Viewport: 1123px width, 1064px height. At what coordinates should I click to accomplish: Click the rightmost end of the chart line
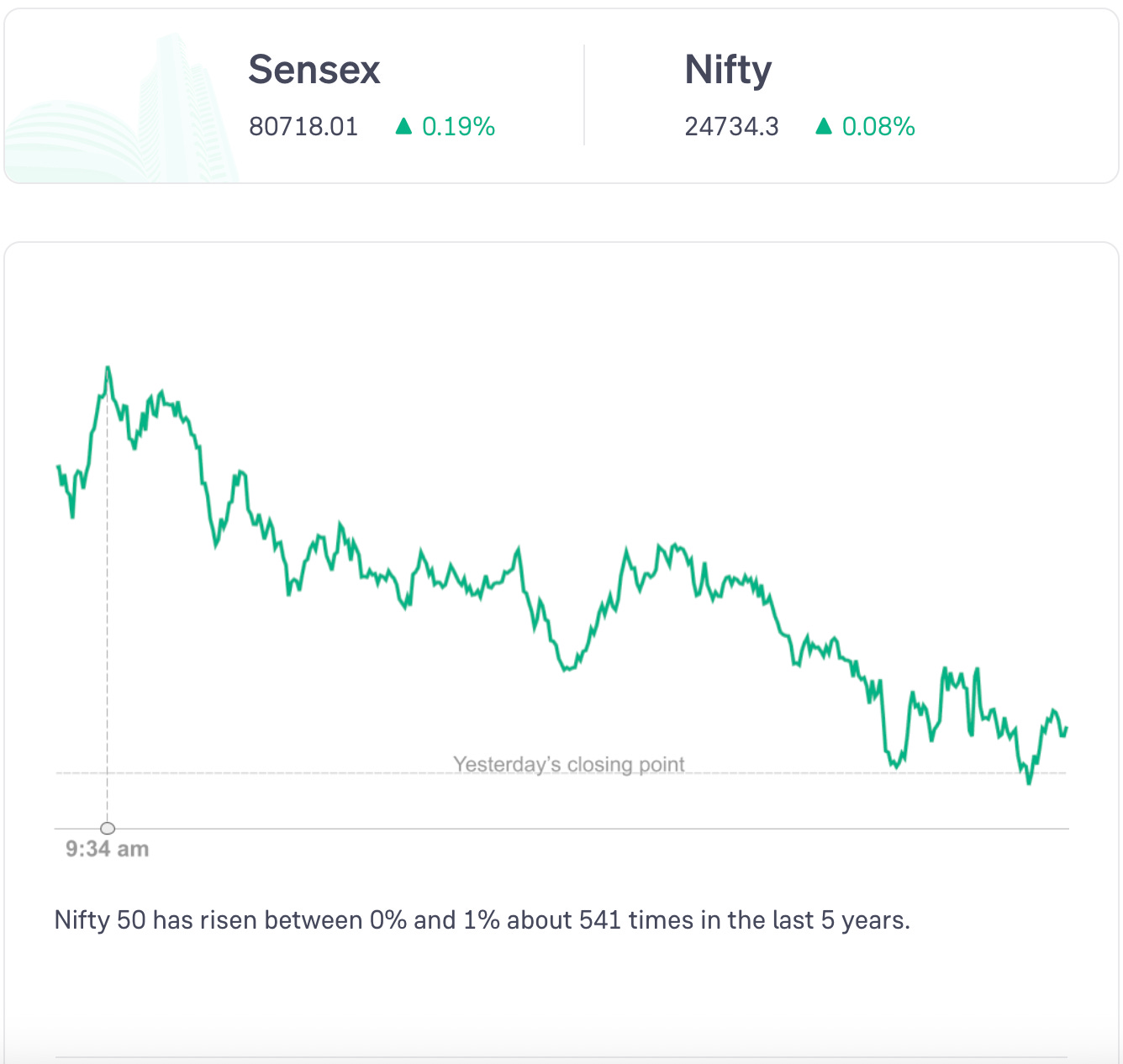point(1067,728)
